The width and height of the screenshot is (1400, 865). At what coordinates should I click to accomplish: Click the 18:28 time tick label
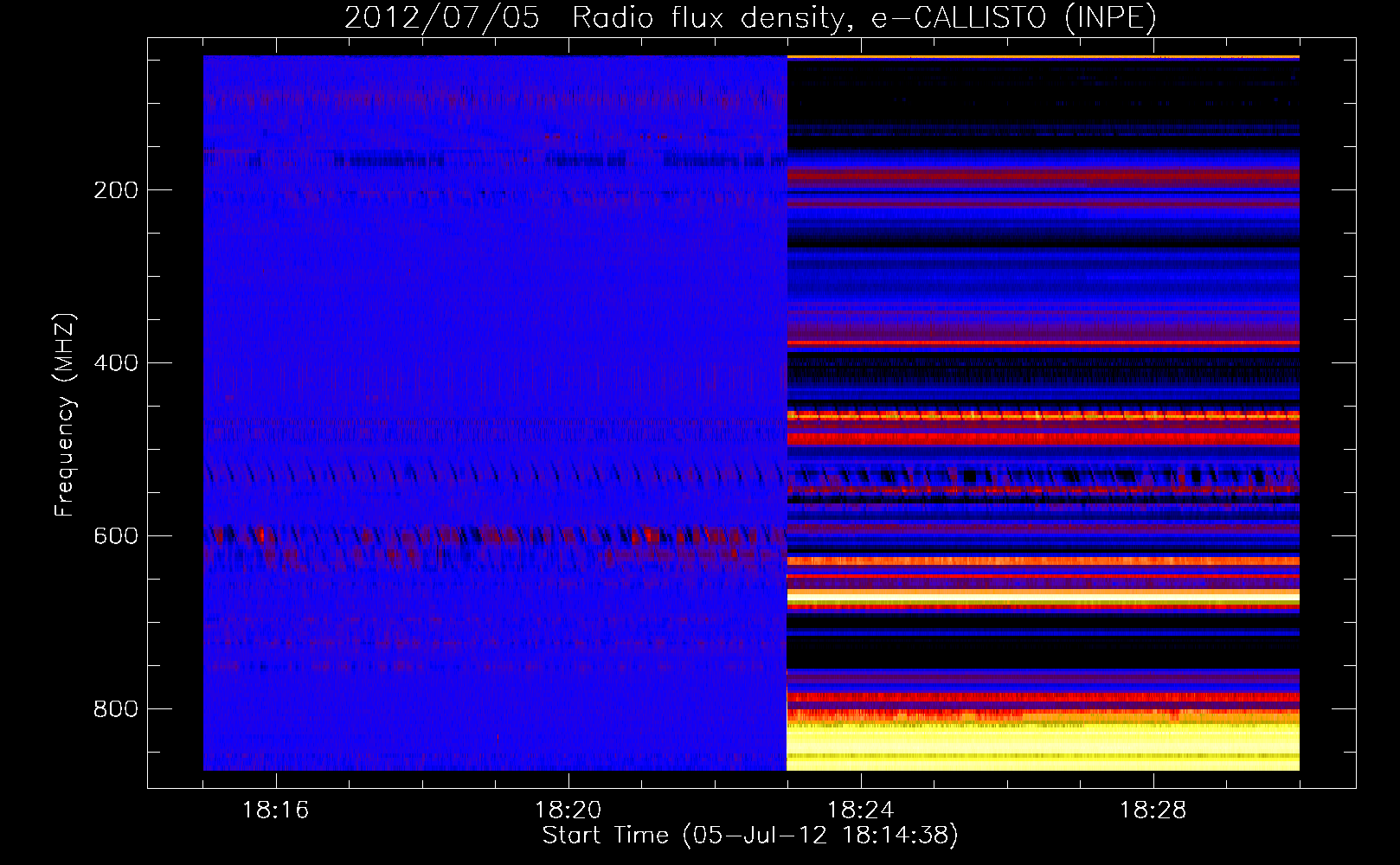pos(1153,811)
